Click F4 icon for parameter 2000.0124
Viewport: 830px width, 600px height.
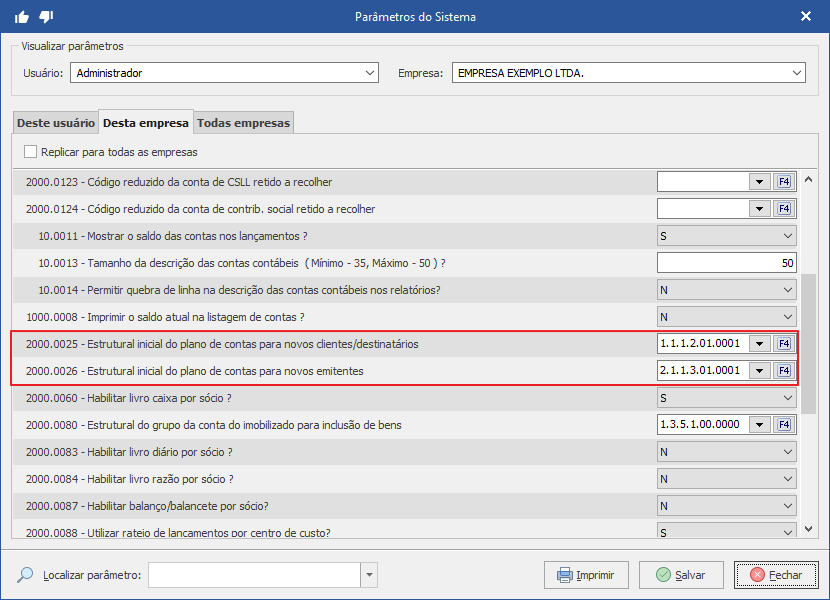[x=784, y=209]
